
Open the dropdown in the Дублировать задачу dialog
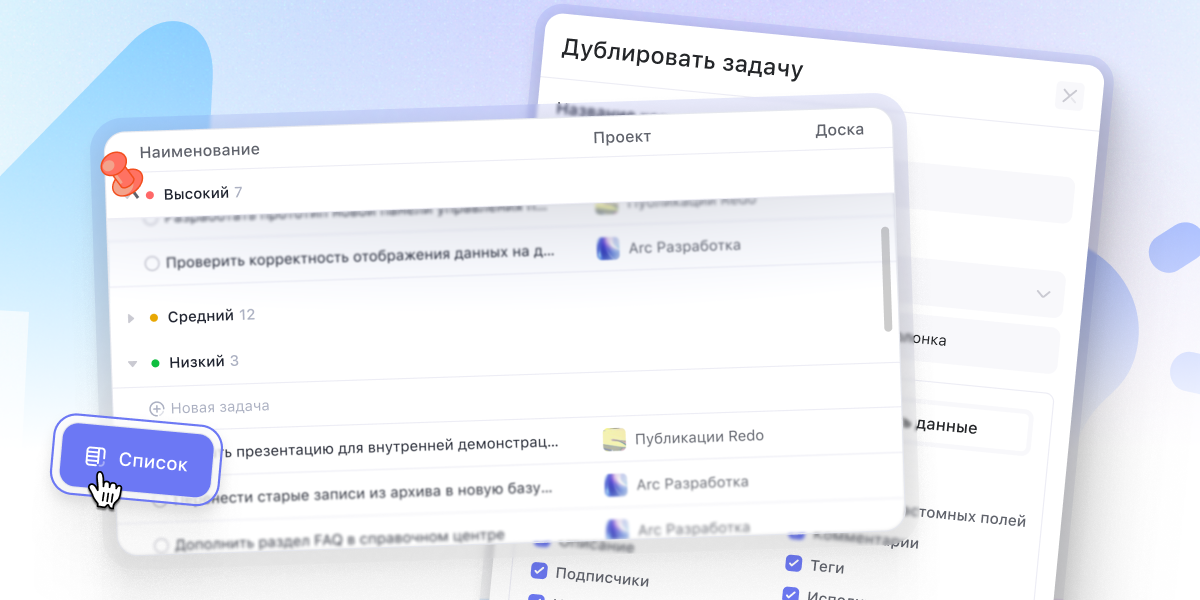tap(1042, 293)
